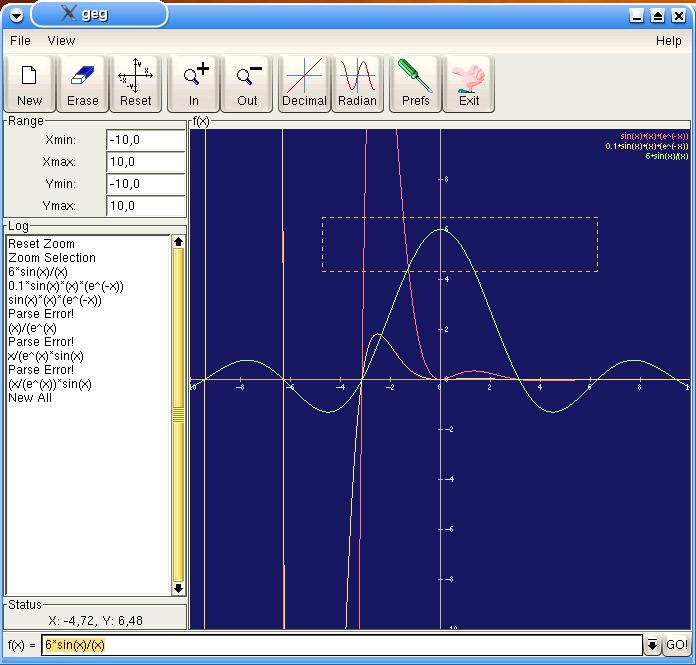Click the f(x) formula input field
Screen dimensions: 696x665
click(x=342, y=645)
